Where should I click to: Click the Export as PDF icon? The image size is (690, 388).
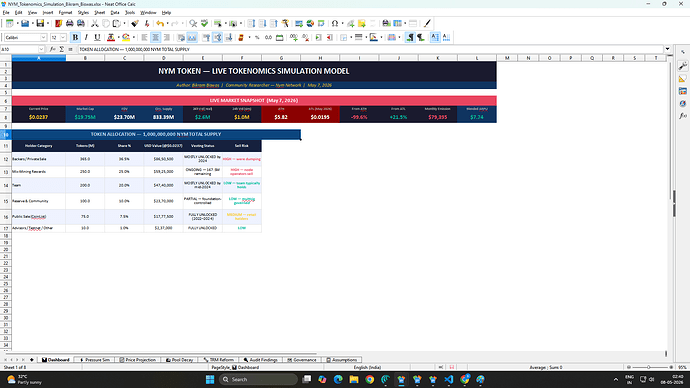59,23
